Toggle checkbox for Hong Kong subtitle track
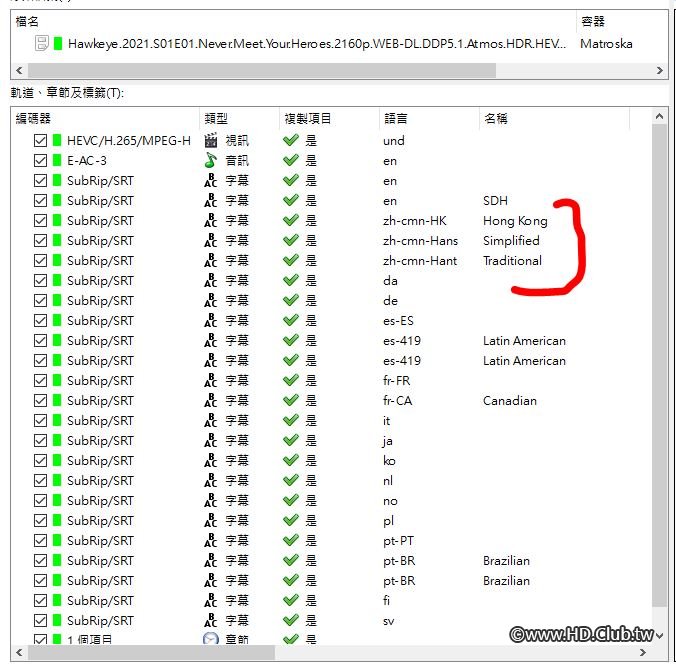 pyautogui.click(x=41, y=220)
